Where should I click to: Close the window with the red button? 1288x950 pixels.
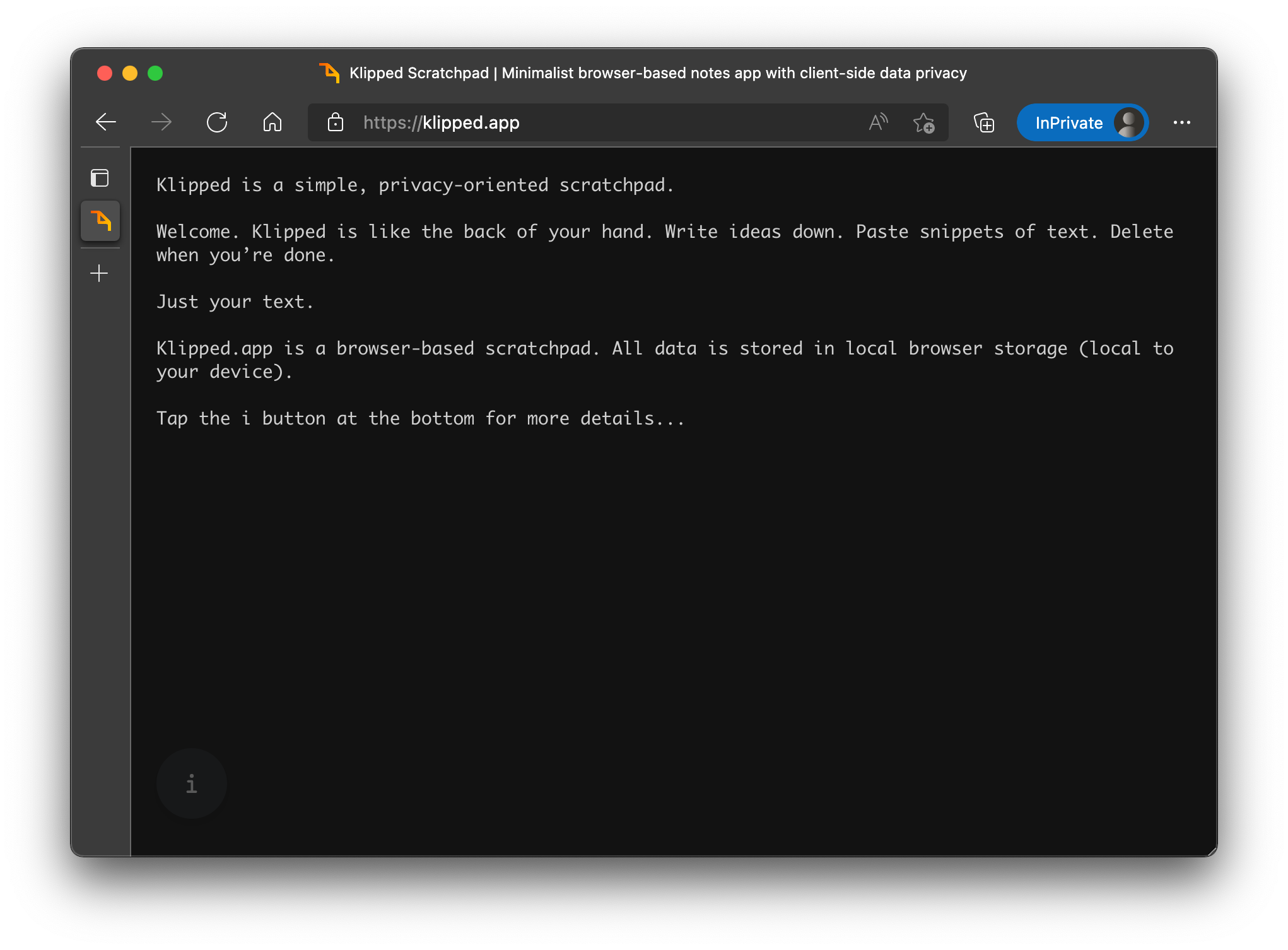pyautogui.click(x=105, y=73)
